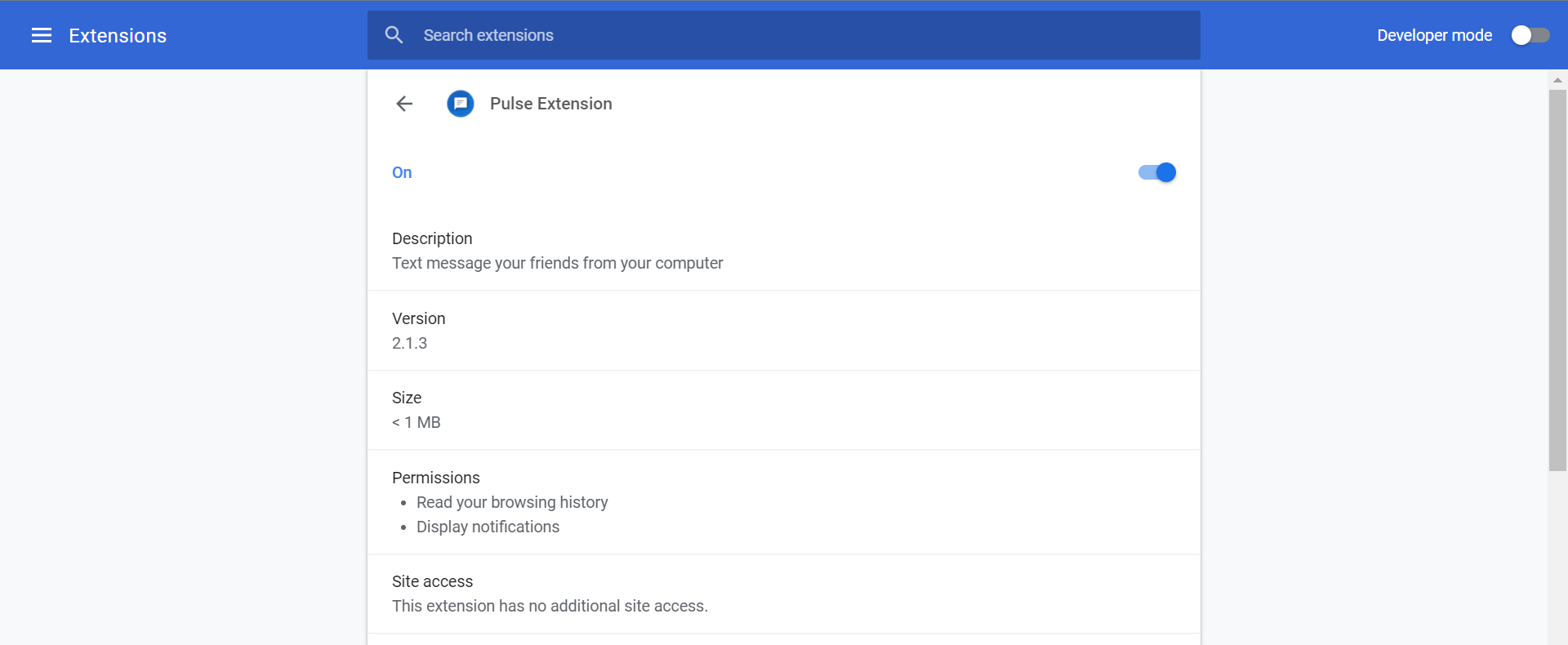Image resolution: width=1568 pixels, height=645 pixels.
Task: Click the scrollbar up arrow
Action: [x=1558, y=80]
